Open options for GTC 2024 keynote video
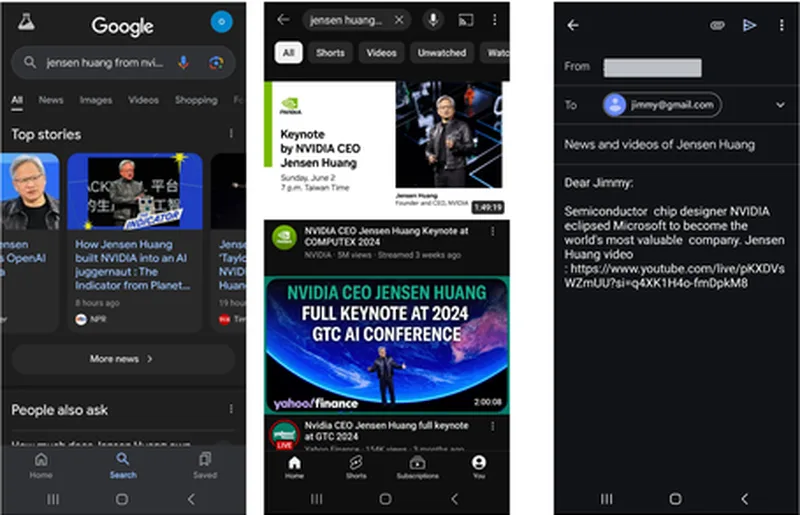This screenshot has height=515, width=800. (x=493, y=426)
